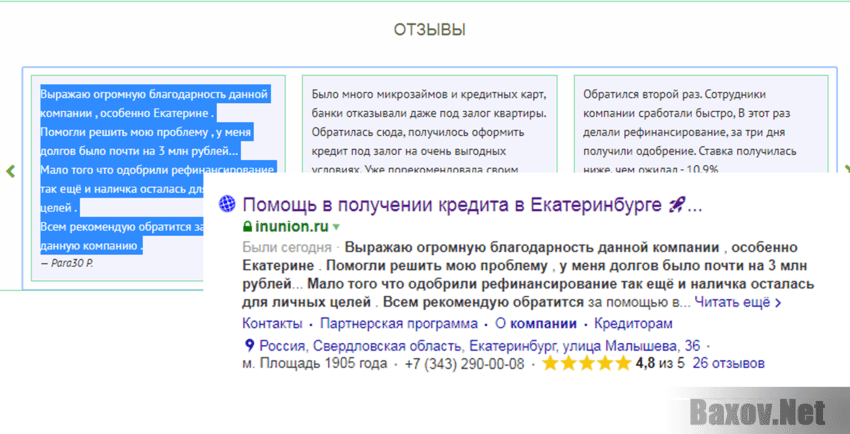Viewport: 850px width, 434px height.
Task: Click the review card starting 'Обратился второй раз'
Action: pos(701,125)
